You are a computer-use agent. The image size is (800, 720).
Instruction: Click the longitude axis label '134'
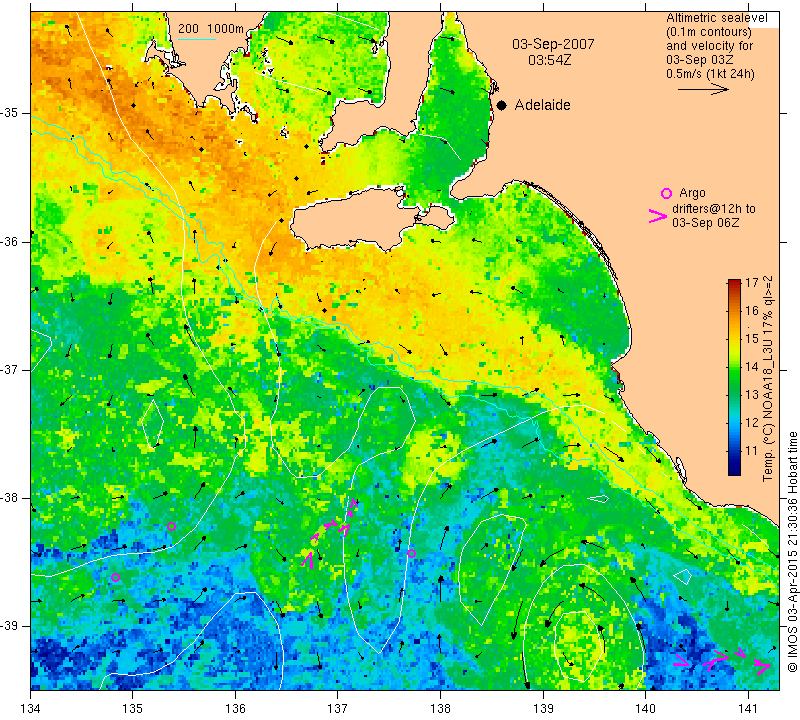(x=31, y=709)
